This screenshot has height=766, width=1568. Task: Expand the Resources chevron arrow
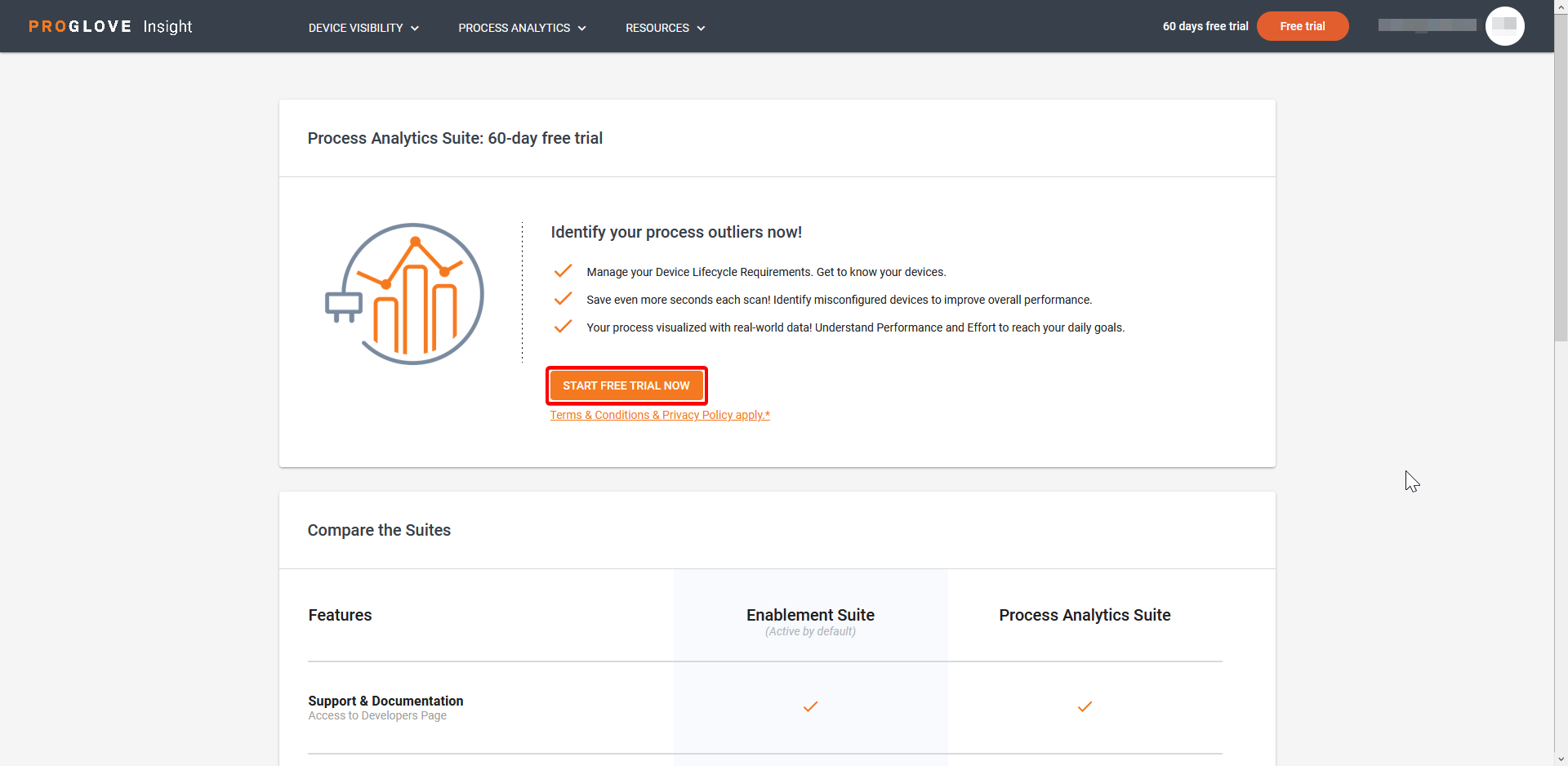[701, 29]
